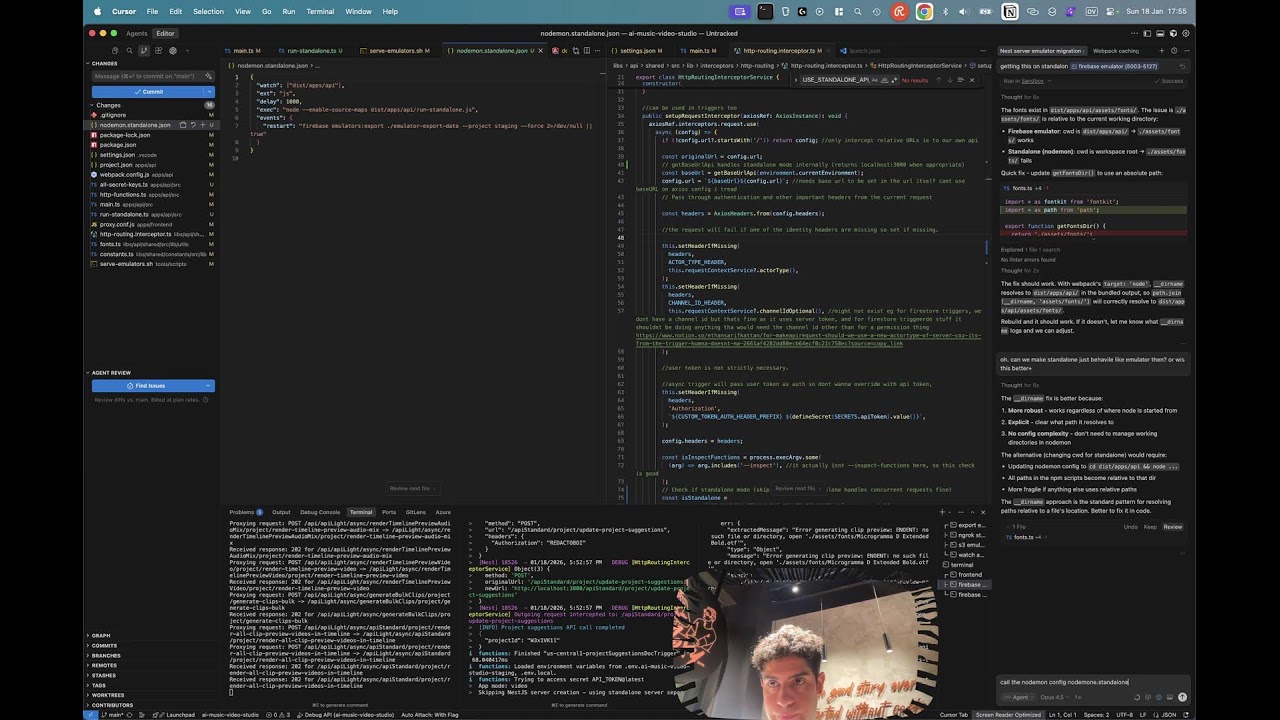This screenshot has width=1280, height=720.
Task: Close the nodemon.standalone.json editor tab
Action: tap(541, 50)
